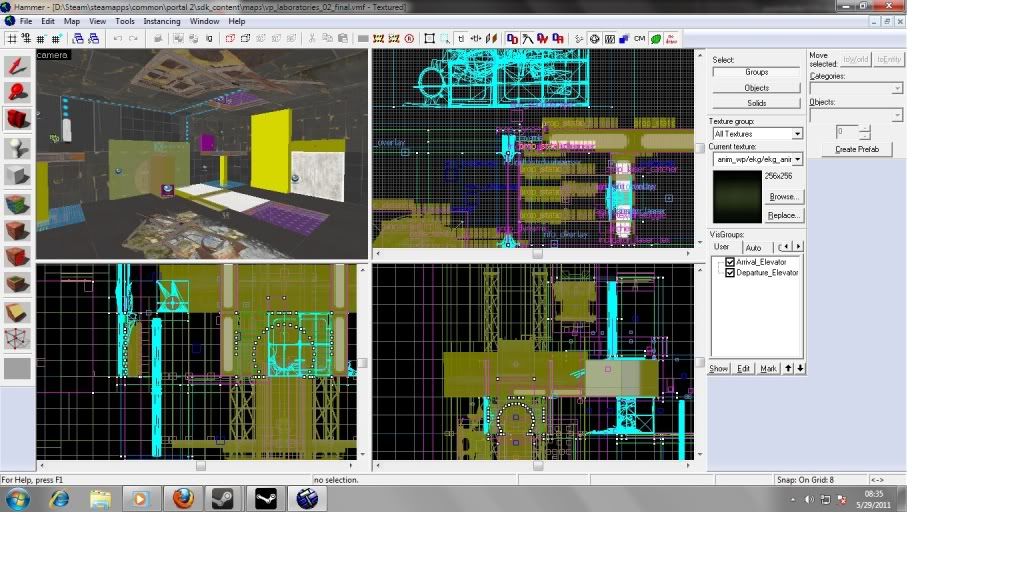Click the VisGroups Mark button

(768, 369)
